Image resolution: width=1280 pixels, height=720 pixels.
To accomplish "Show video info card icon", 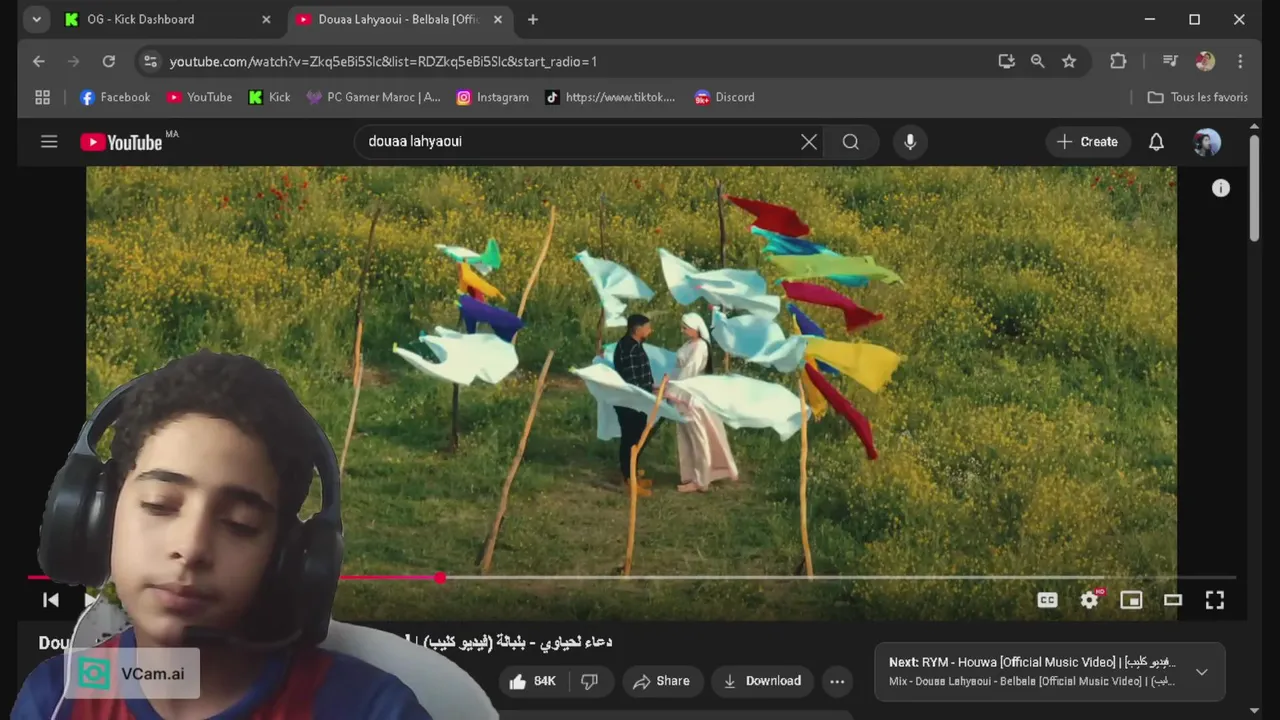I will coord(1221,188).
